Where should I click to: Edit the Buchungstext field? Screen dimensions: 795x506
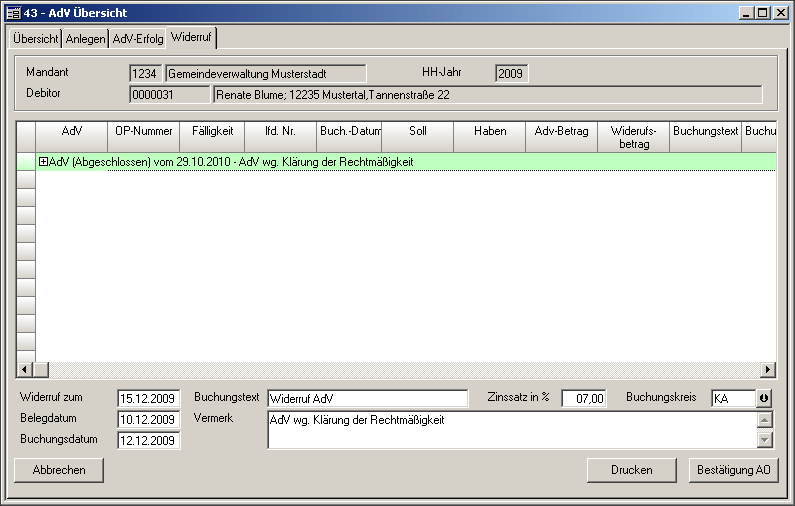pos(367,399)
